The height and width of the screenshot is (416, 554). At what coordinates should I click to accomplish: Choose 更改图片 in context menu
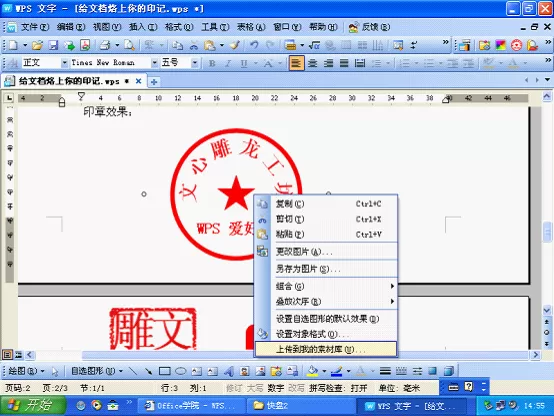pyautogui.click(x=326, y=252)
